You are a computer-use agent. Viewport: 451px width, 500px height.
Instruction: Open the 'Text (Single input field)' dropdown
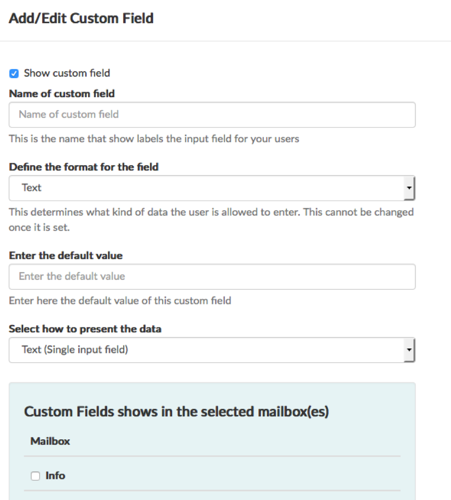point(212,350)
